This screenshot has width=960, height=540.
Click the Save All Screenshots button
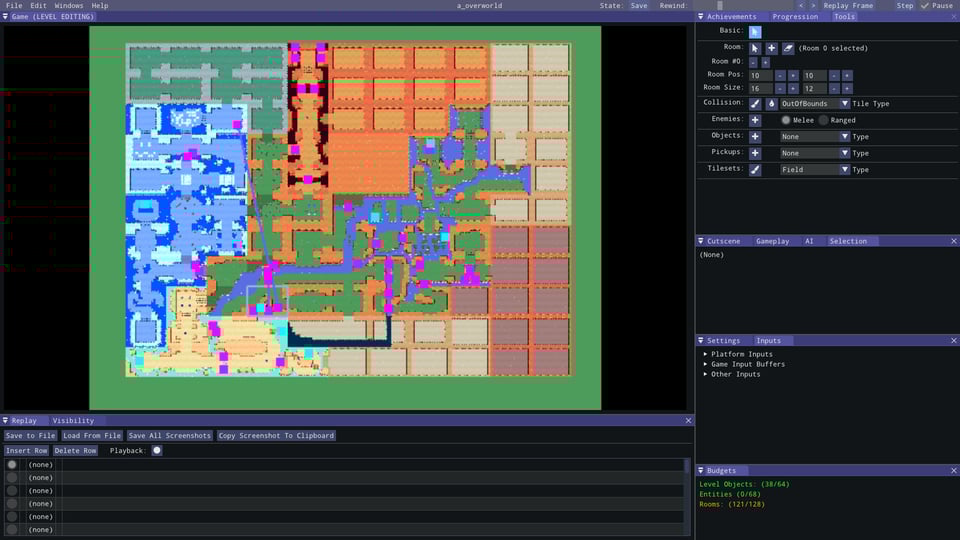click(x=170, y=436)
